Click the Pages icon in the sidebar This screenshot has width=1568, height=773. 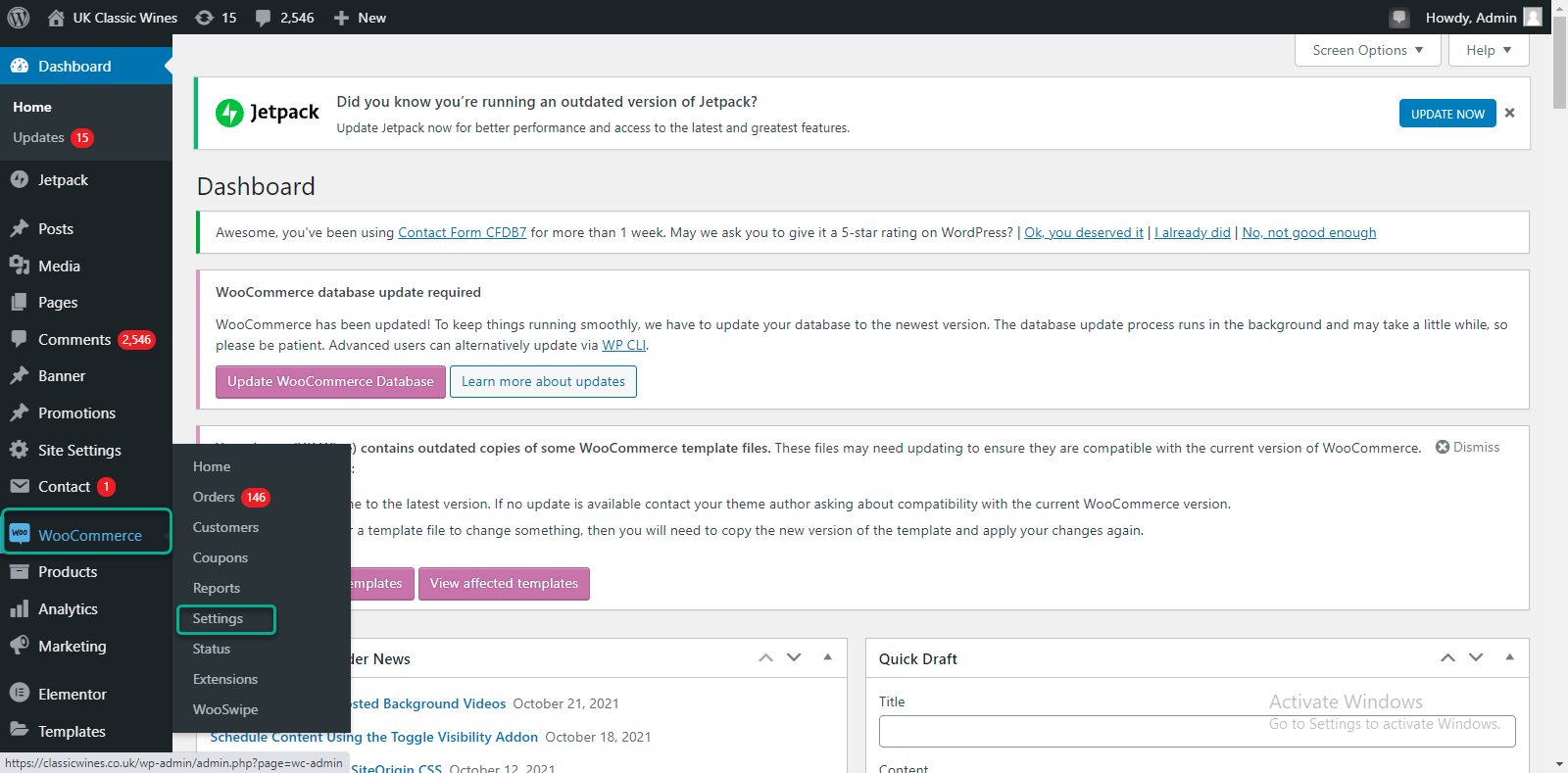click(x=20, y=302)
